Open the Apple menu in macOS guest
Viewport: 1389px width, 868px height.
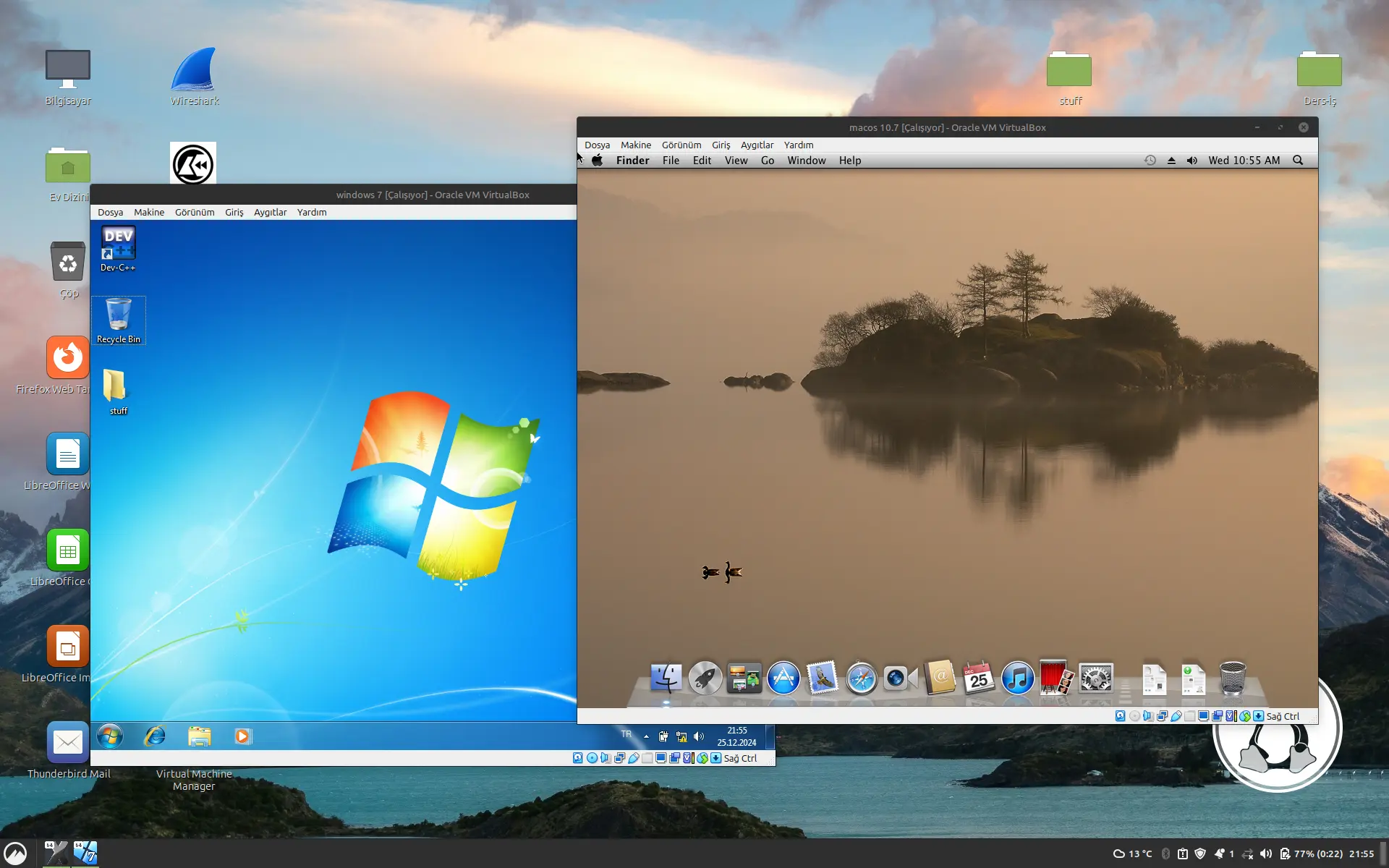[x=597, y=161]
